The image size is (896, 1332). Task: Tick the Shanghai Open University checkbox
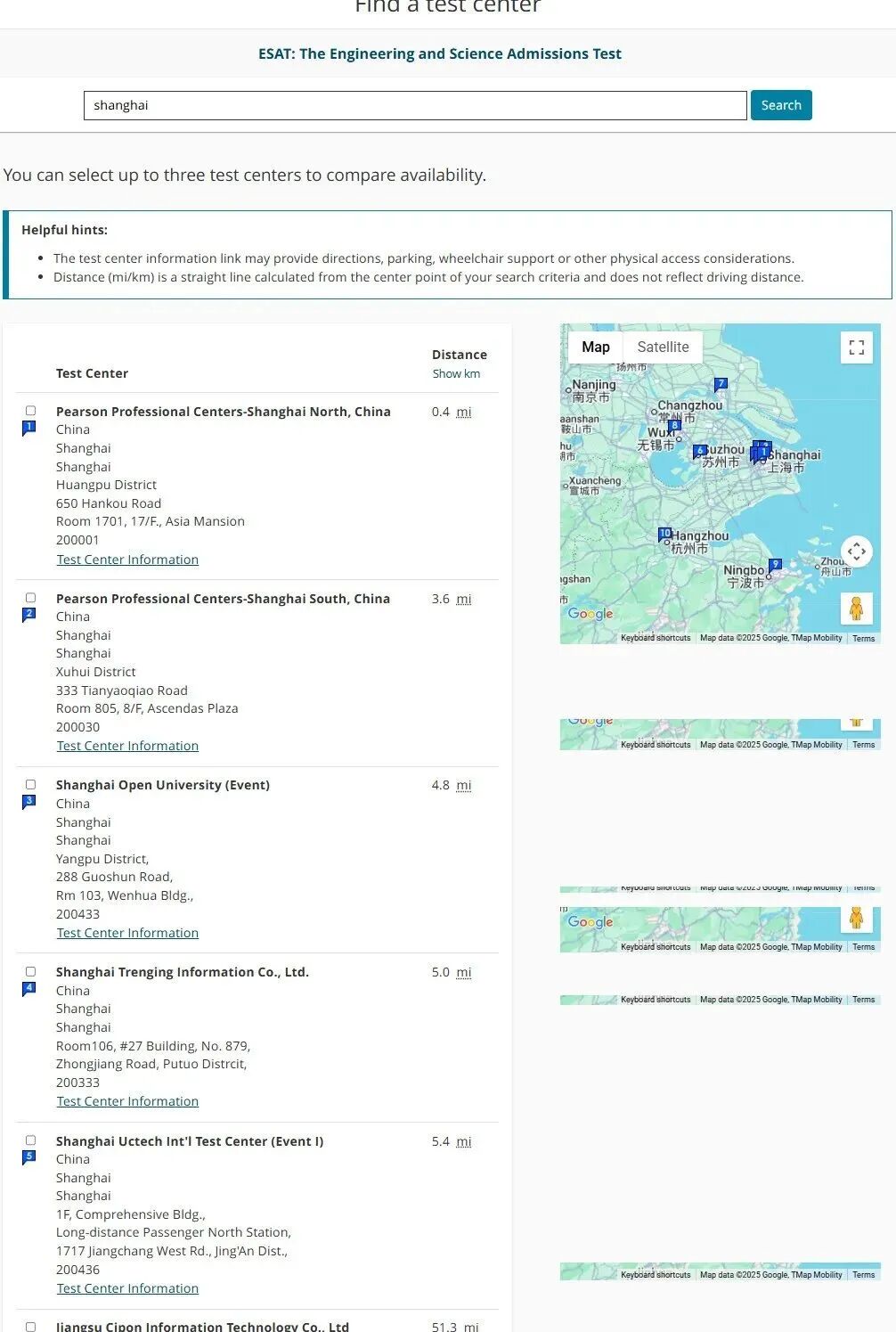point(30,785)
